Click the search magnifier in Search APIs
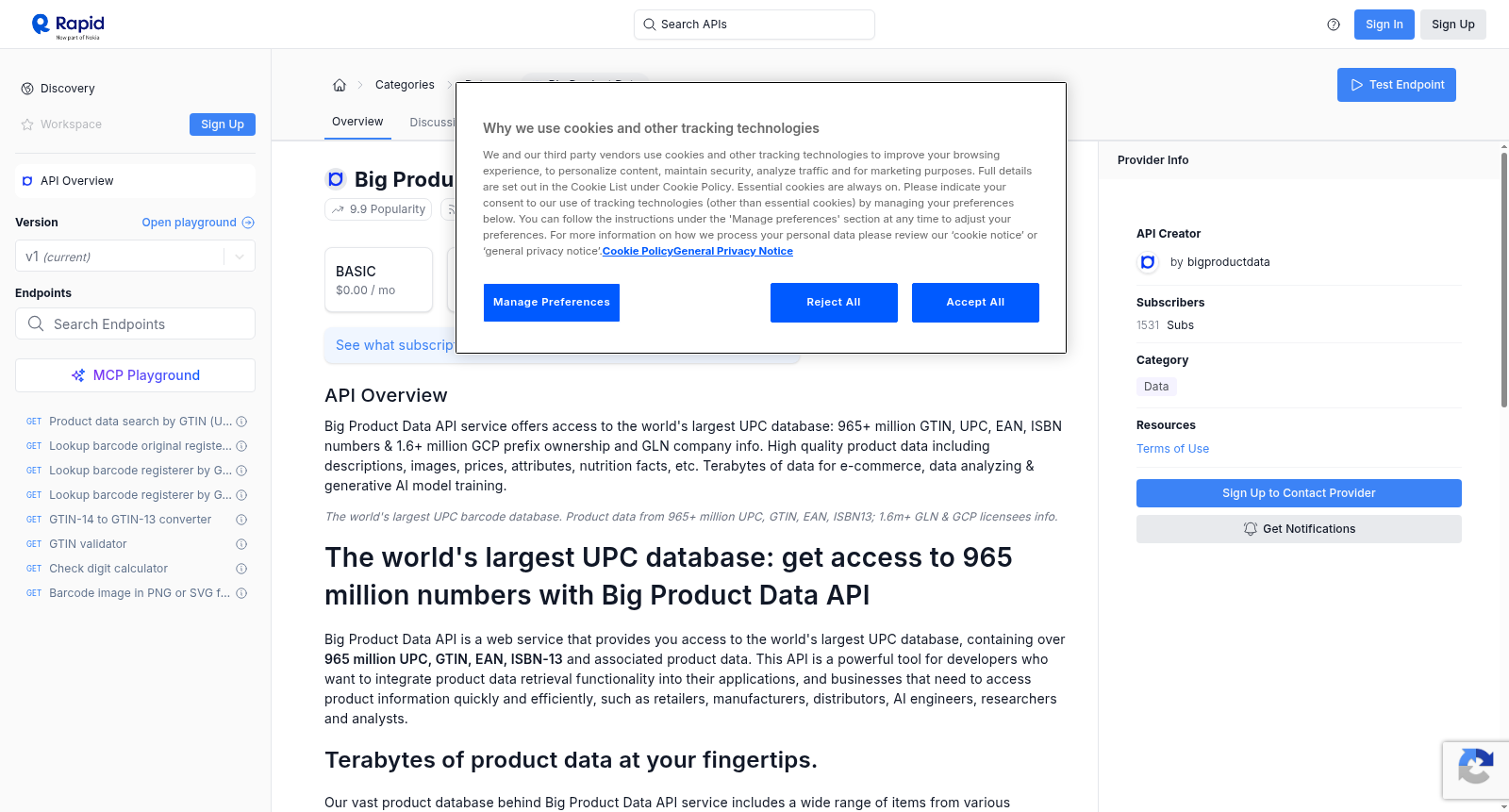The width and height of the screenshot is (1509, 812). [649, 25]
